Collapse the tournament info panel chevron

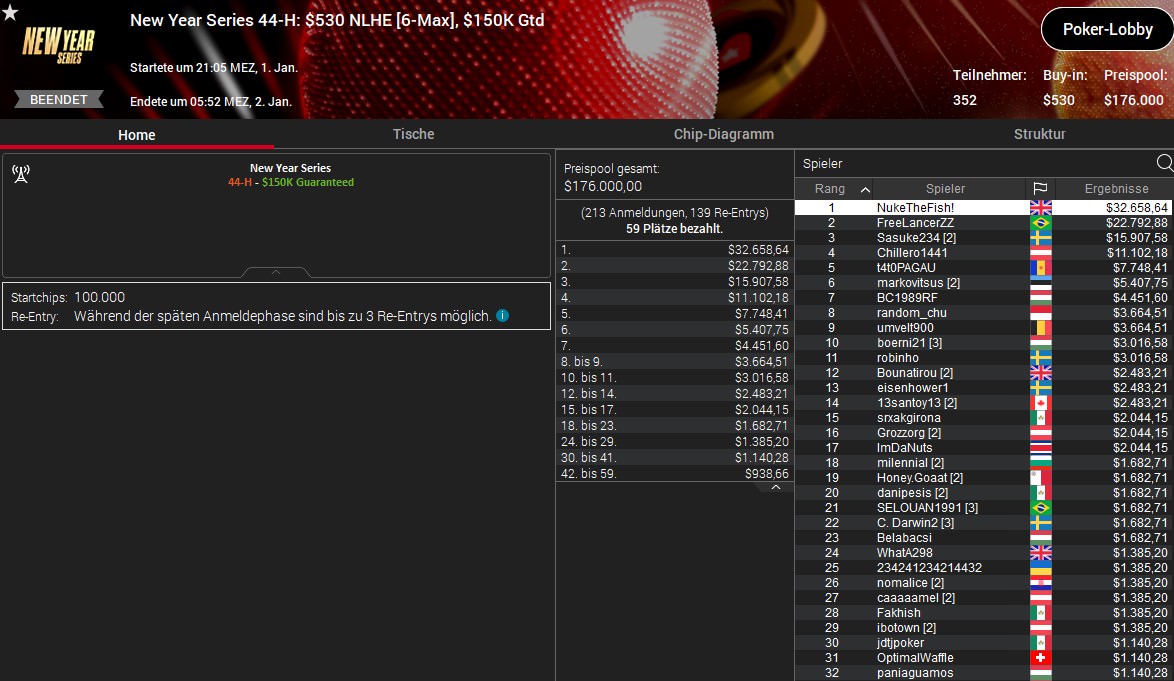pos(276,272)
